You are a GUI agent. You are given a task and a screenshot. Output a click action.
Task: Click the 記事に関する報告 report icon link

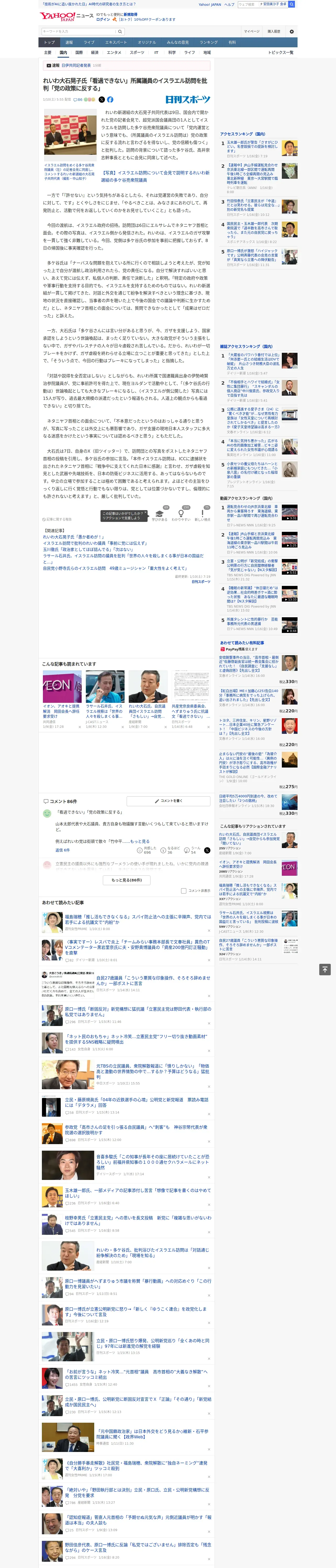(x=57, y=519)
